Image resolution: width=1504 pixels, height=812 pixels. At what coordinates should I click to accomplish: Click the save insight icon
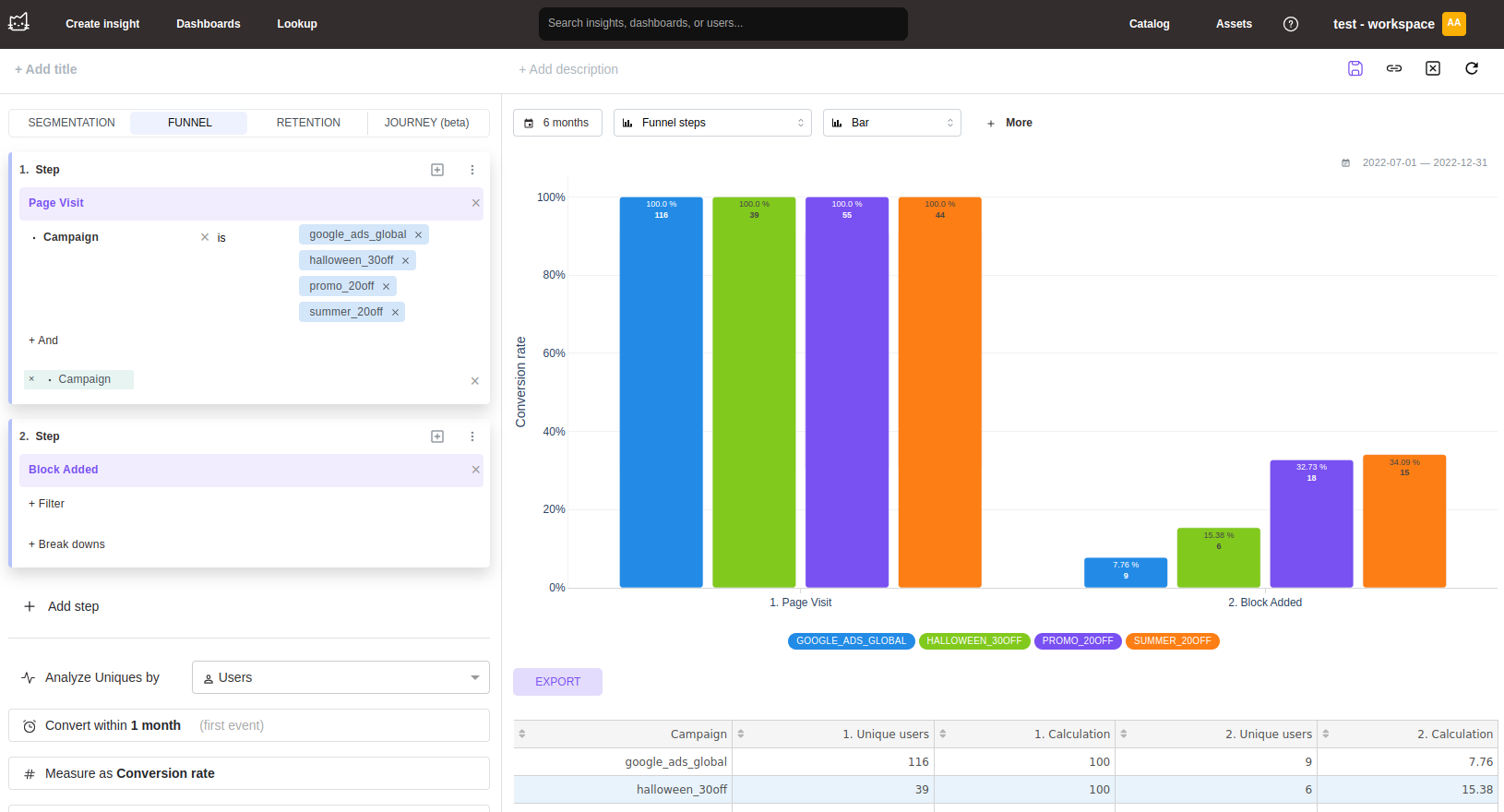[1355, 68]
